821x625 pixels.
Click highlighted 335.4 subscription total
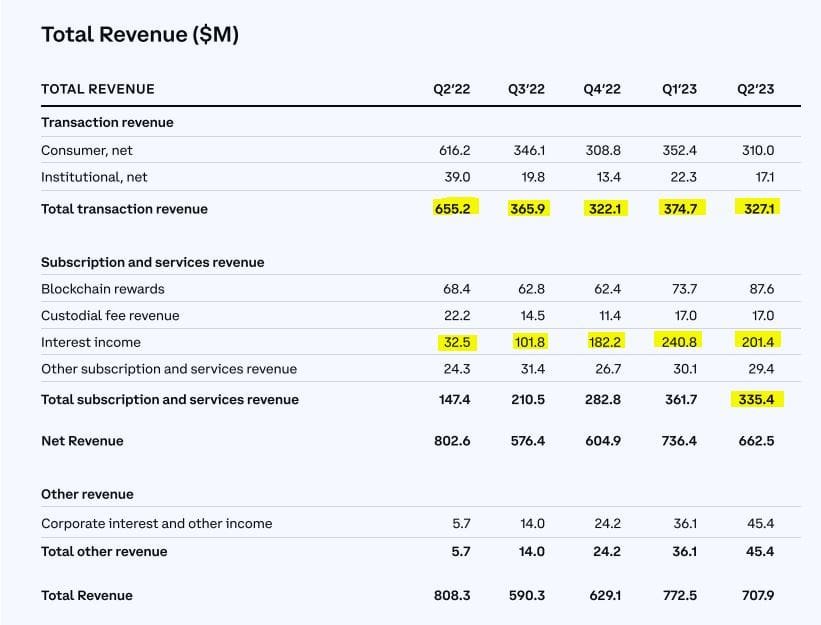point(756,399)
